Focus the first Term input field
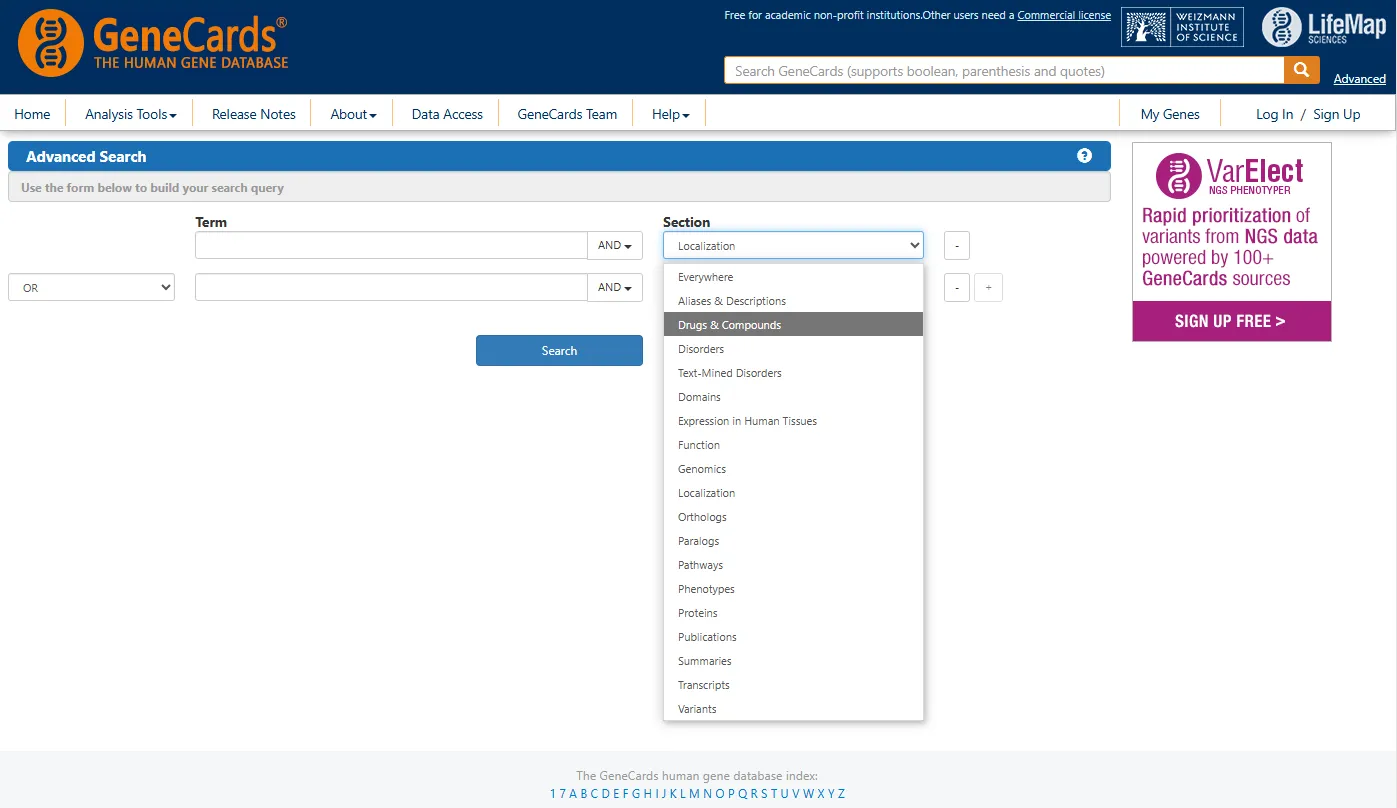 (391, 246)
